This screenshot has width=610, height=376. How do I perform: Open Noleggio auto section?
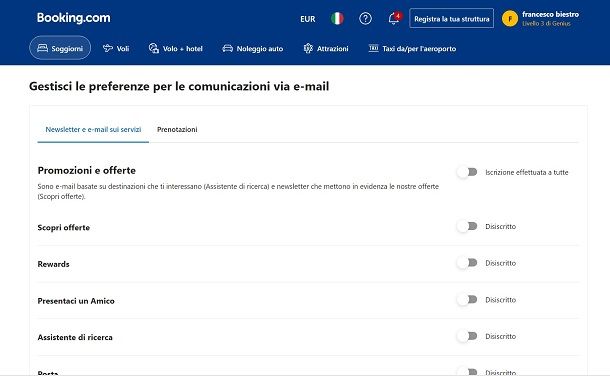tap(252, 48)
